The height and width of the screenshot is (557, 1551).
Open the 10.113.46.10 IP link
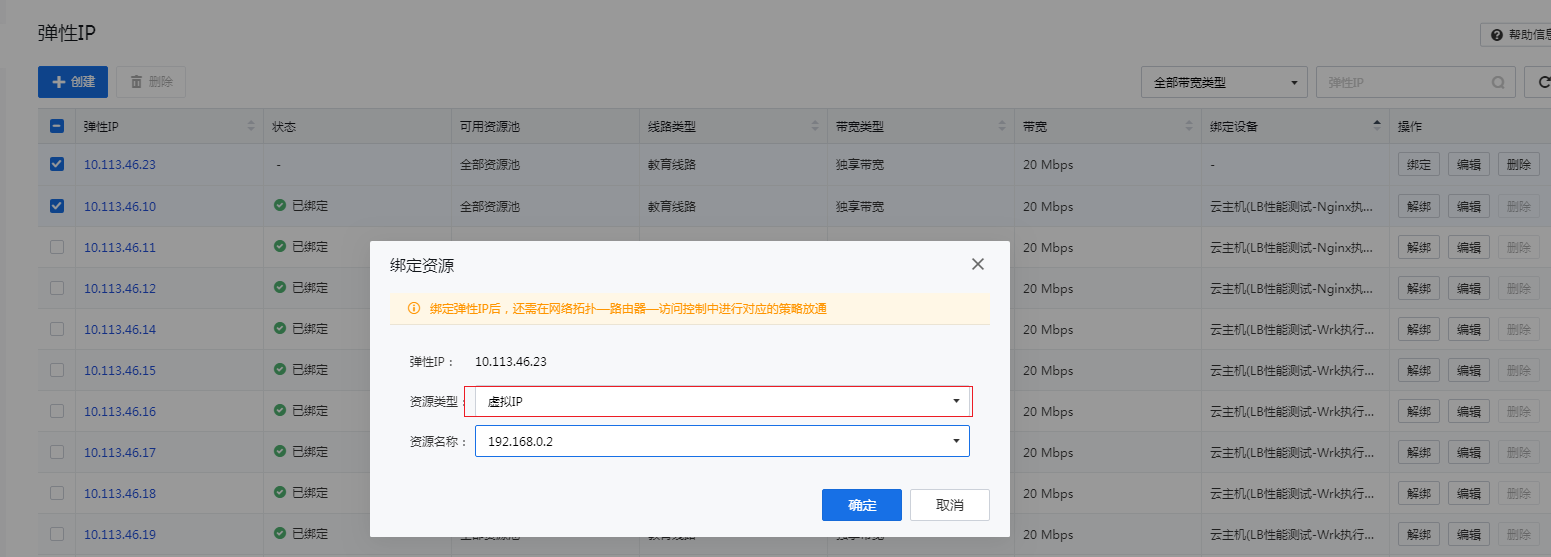(x=120, y=206)
